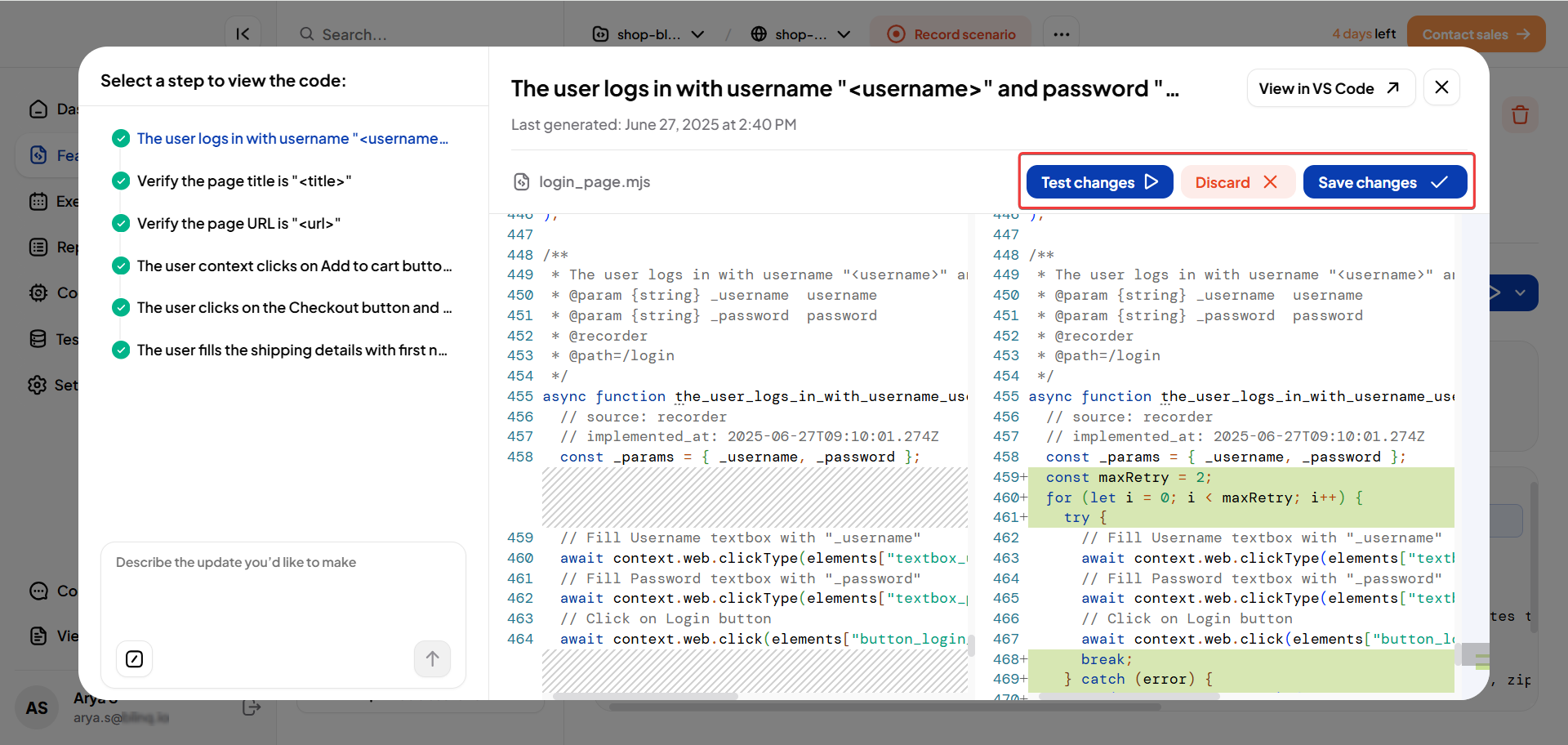Click Test changes button

1099,182
